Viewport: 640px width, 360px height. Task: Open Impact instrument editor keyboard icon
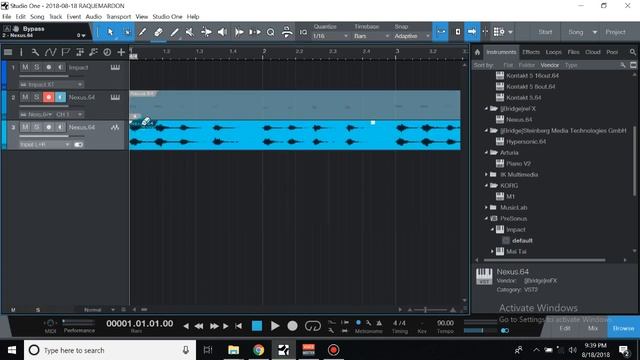coord(115,67)
